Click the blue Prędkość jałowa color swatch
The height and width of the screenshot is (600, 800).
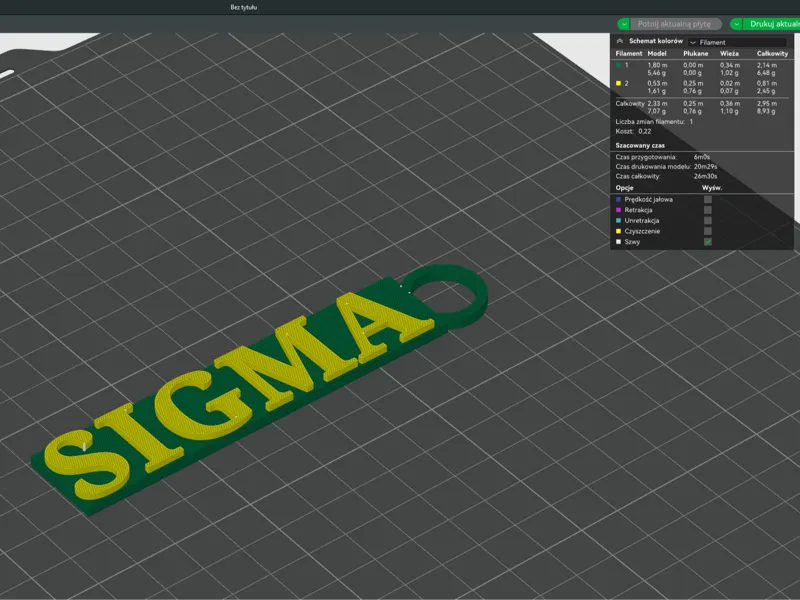pyautogui.click(x=618, y=199)
